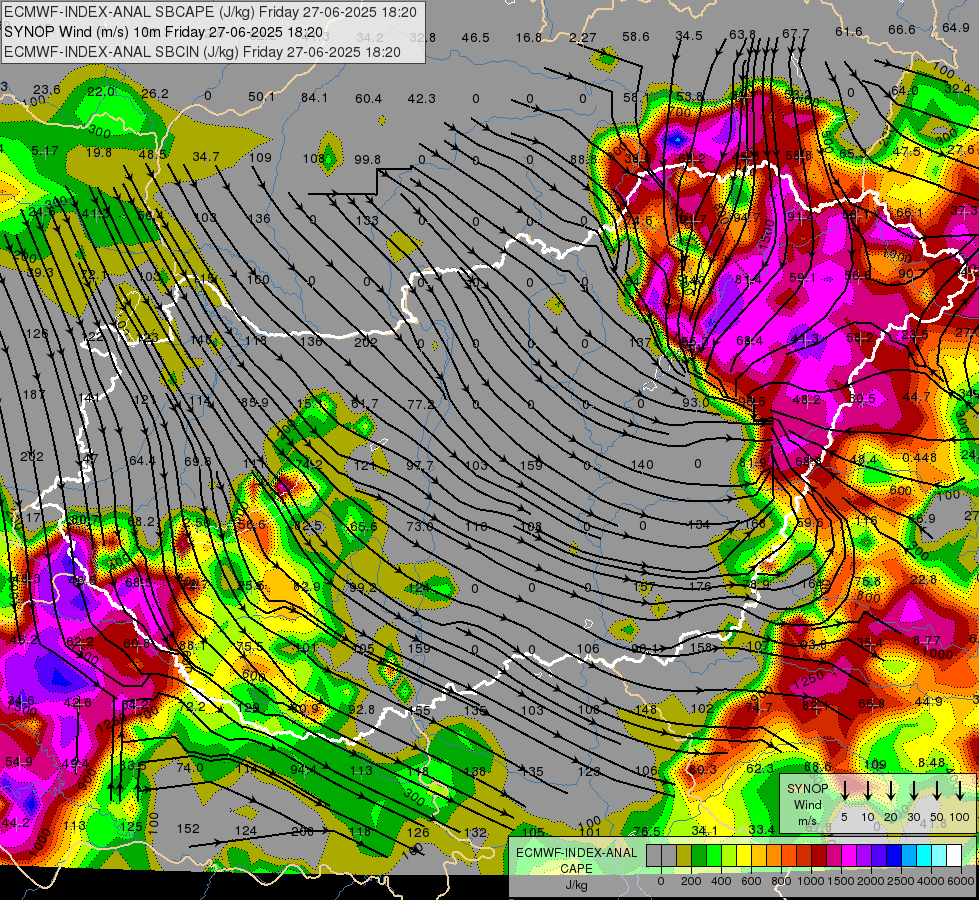Select the SBCAPE header line in title box
979x900 pixels.
210,12
